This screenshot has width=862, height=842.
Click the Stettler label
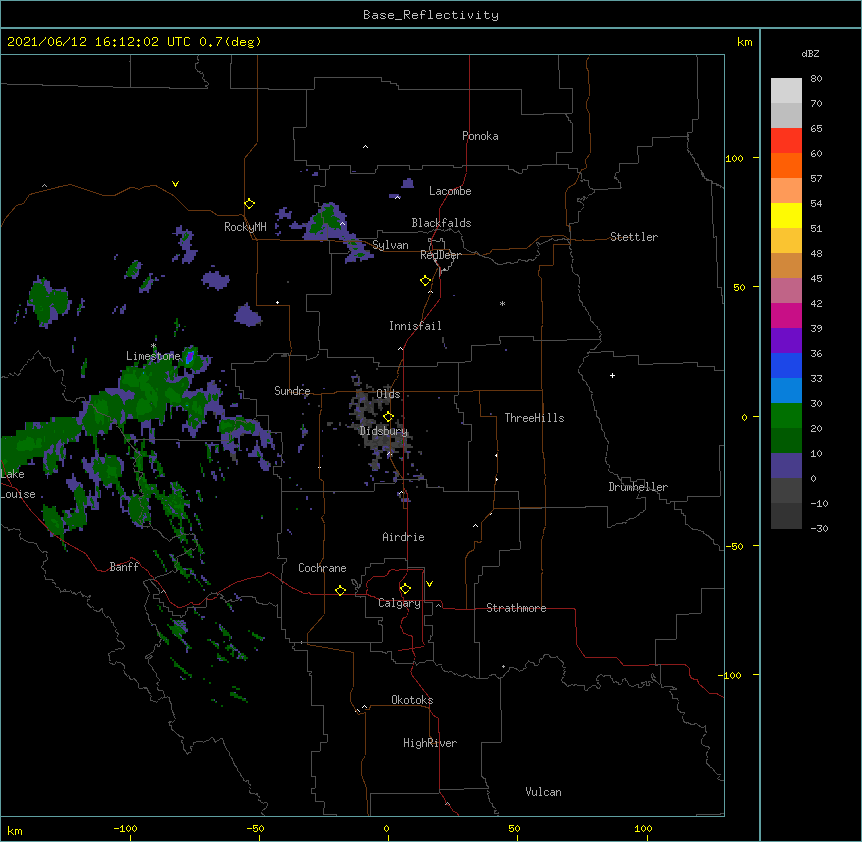point(633,237)
